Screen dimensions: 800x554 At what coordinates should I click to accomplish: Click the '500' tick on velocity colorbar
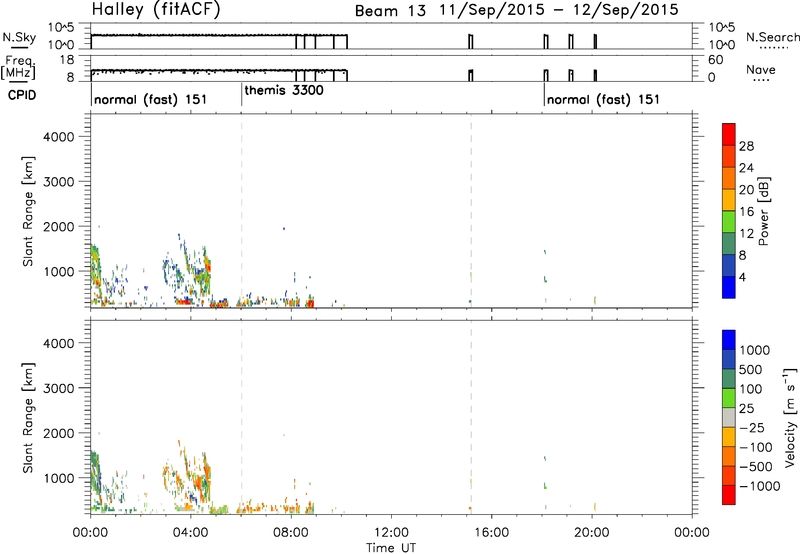(x=751, y=370)
